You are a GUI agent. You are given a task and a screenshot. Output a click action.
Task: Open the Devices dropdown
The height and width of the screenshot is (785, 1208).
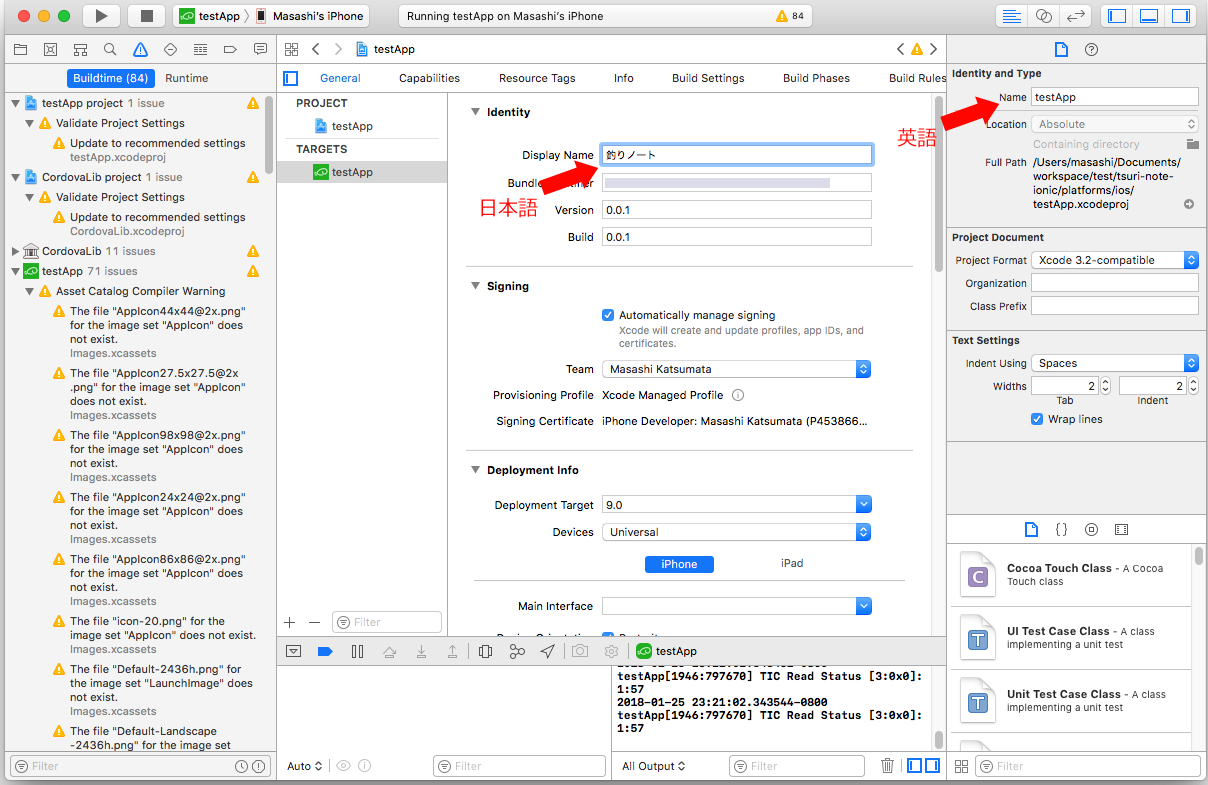click(736, 532)
